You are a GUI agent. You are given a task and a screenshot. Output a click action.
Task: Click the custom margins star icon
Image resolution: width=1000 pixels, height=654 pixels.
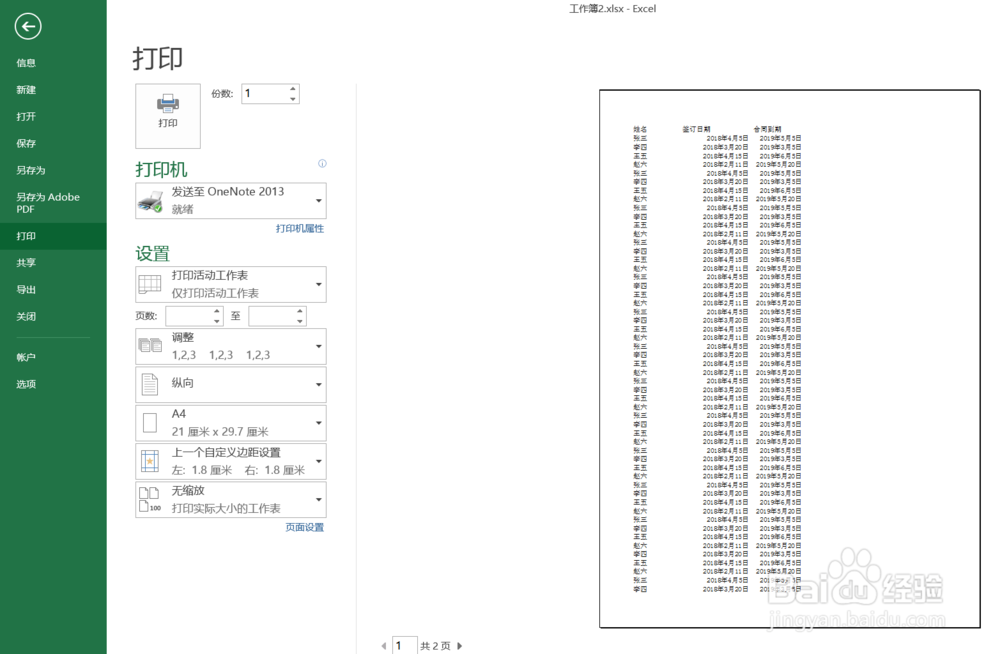click(x=150, y=461)
